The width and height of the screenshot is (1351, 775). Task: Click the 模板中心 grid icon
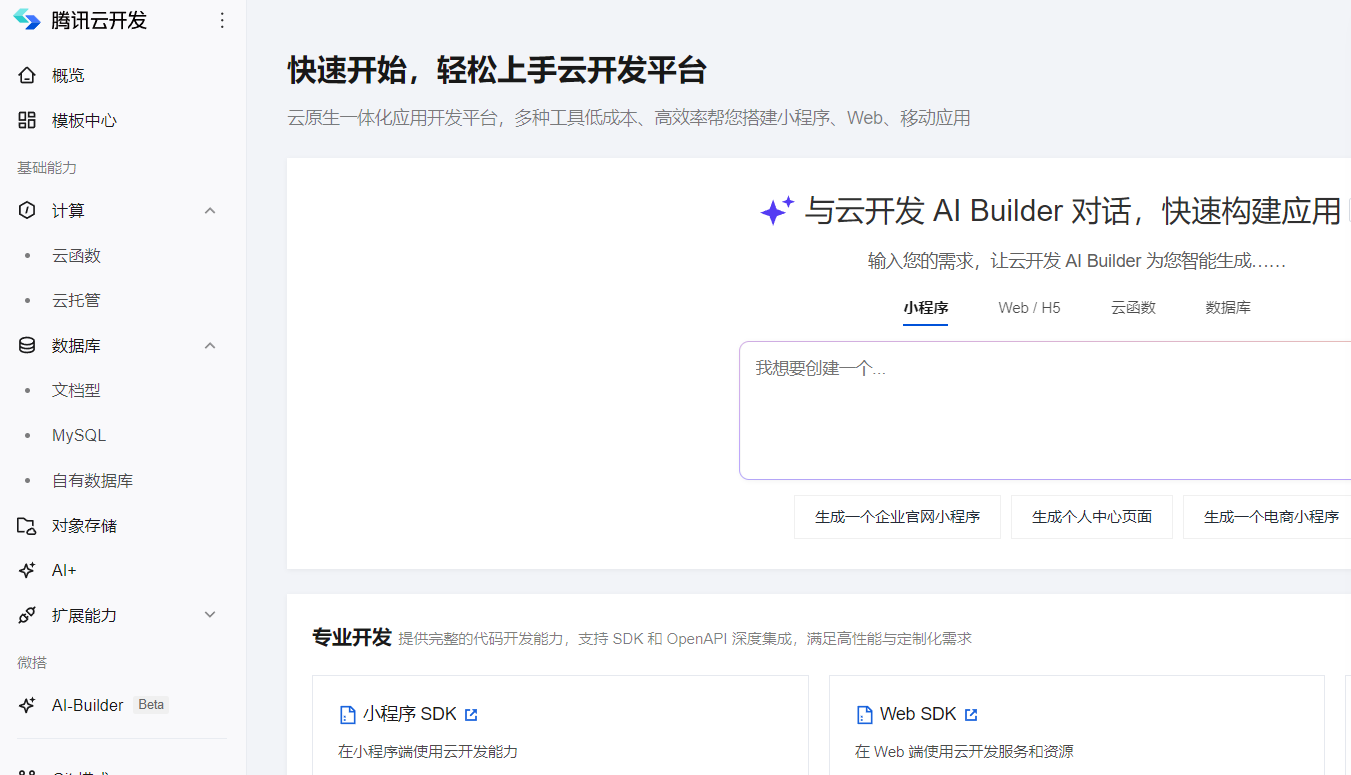coord(27,120)
